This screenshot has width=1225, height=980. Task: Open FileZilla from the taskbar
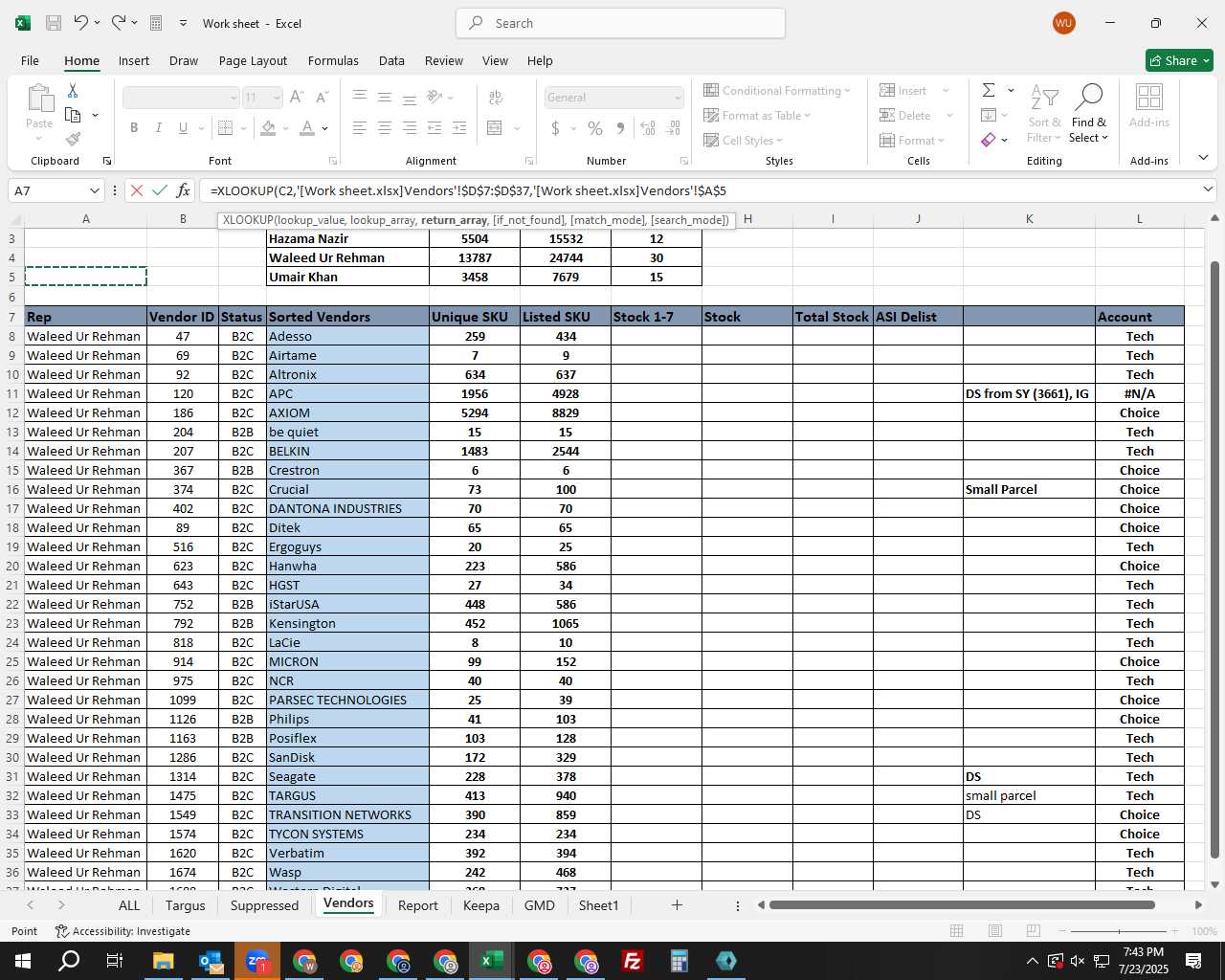[633, 961]
